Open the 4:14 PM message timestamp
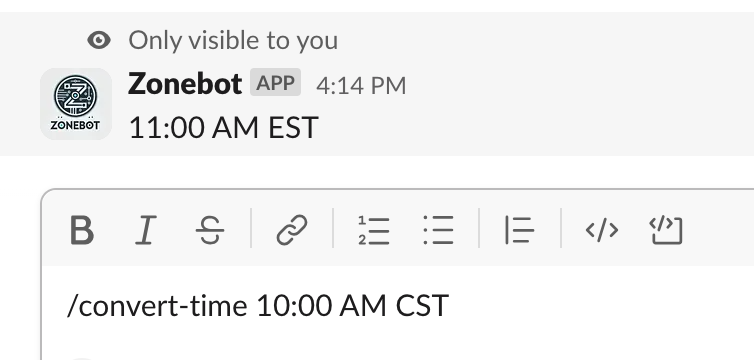Image resolution: width=754 pixels, height=360 pixels. (x=361, y=86)
